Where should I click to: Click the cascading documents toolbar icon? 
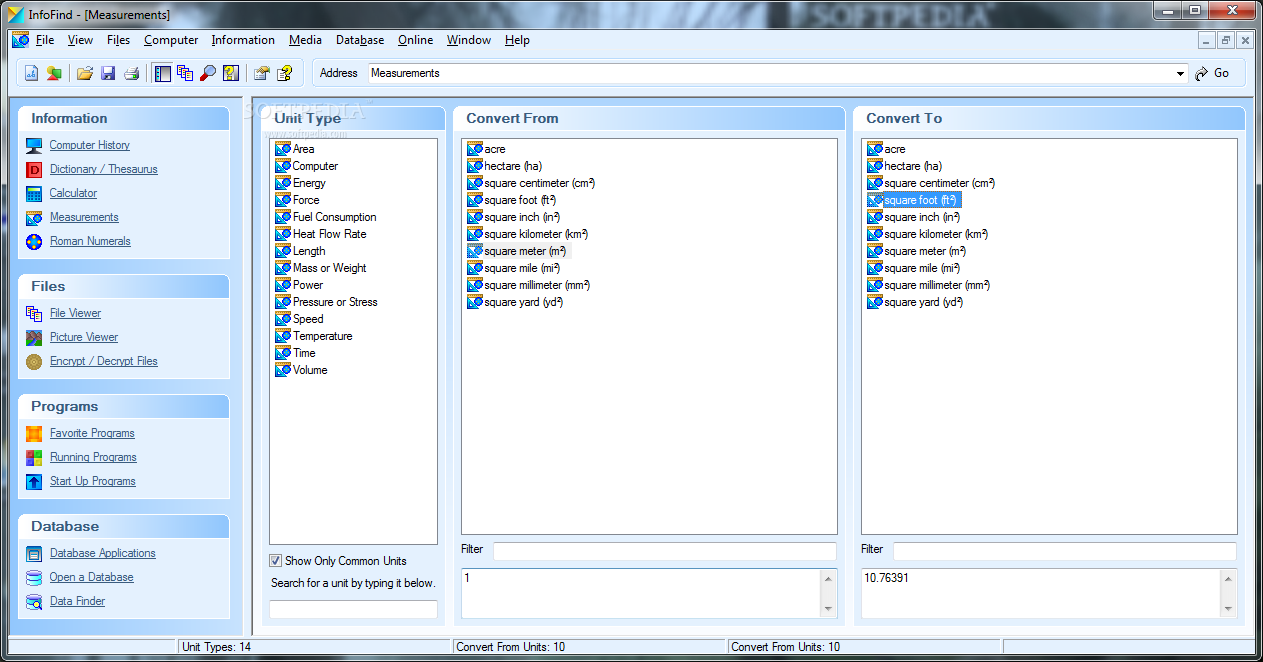point(185,73)
